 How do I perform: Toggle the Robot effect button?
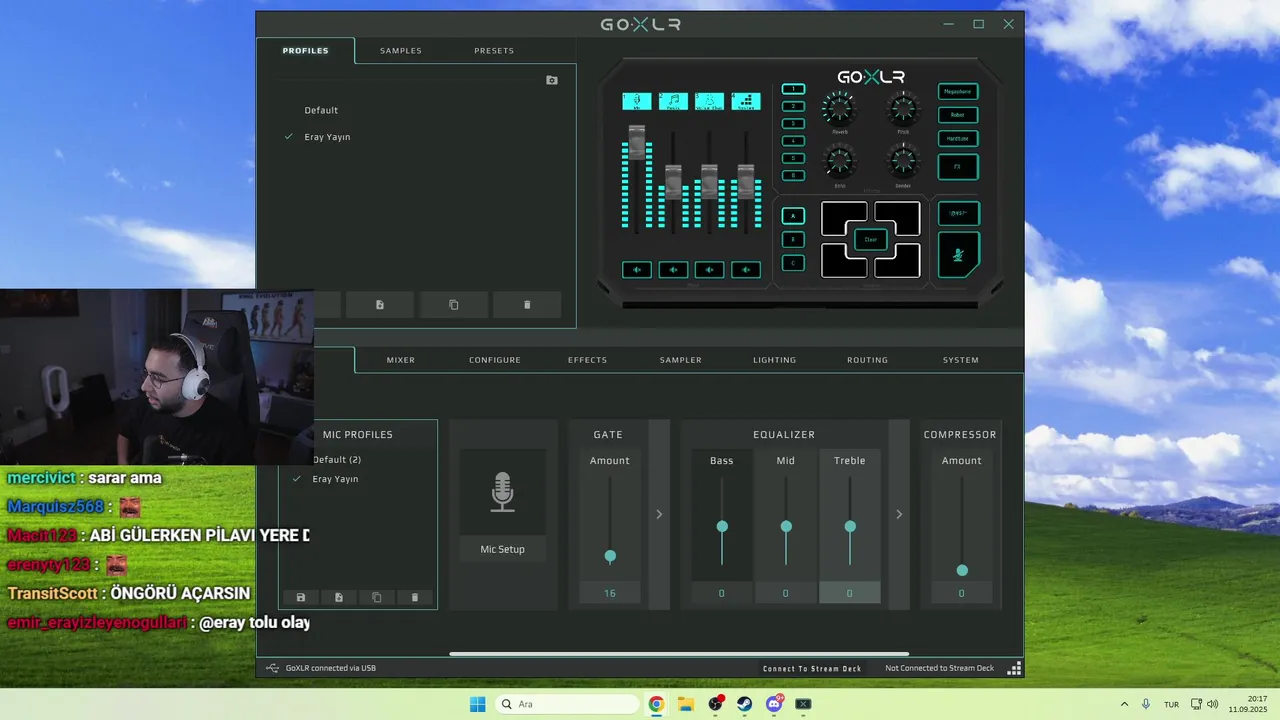958,115
